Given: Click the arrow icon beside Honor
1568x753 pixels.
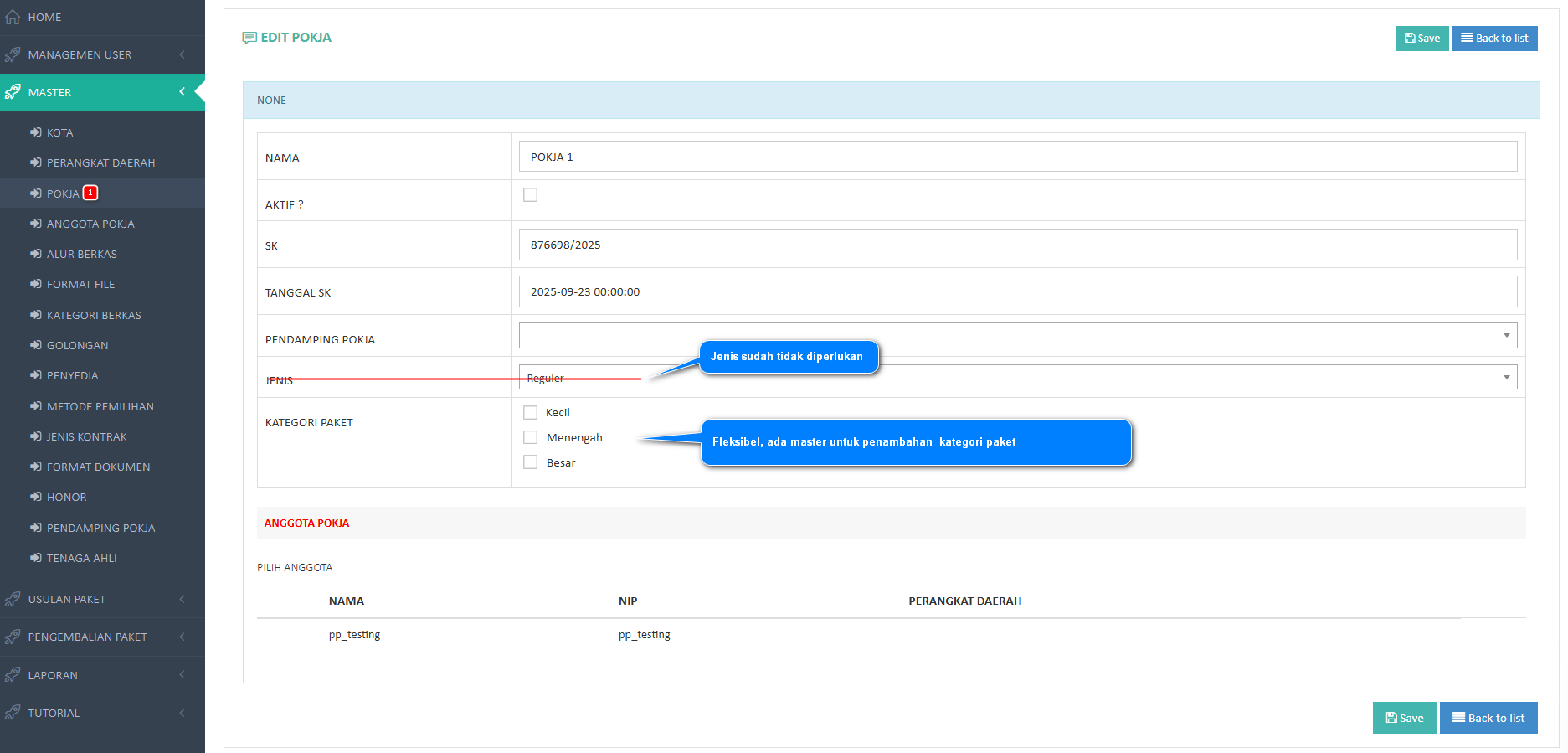Looking at the screenshot, I should click(x=36, y=497).
